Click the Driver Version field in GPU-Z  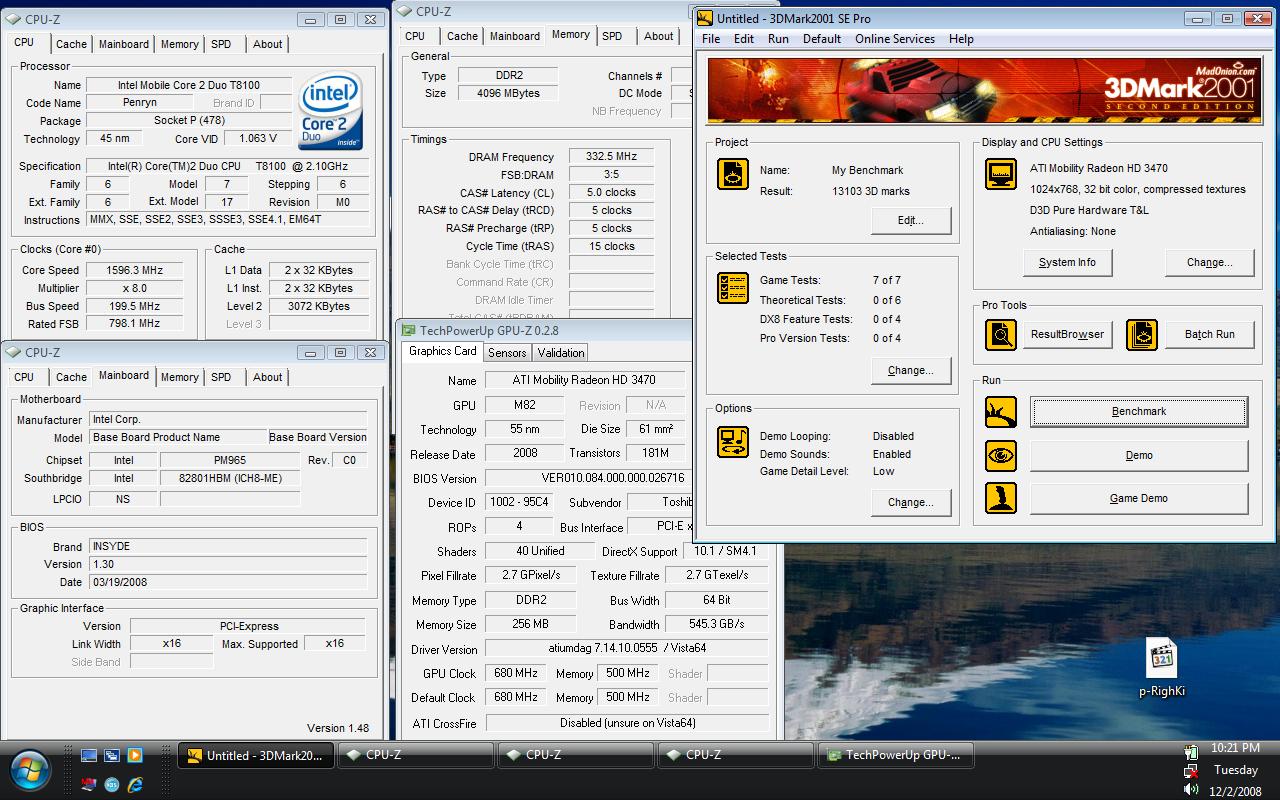(628, 648)
